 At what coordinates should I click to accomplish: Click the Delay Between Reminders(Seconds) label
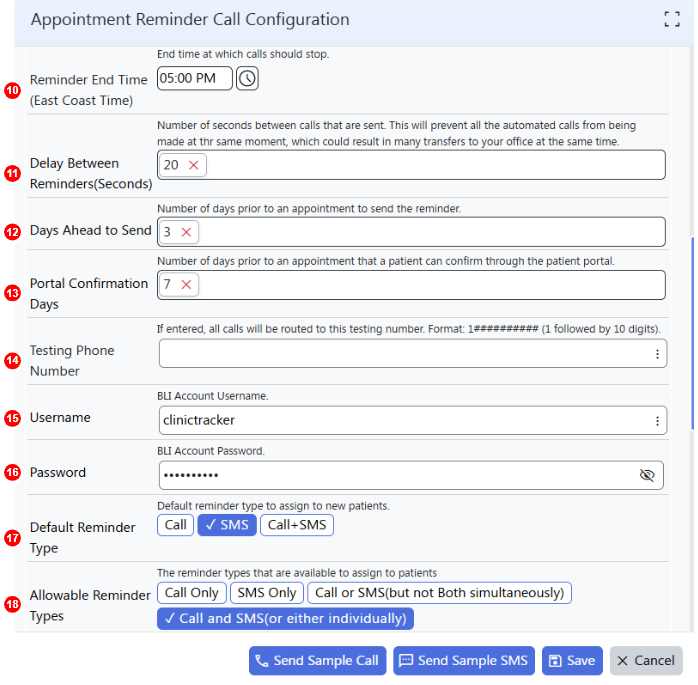pos(91,174)
